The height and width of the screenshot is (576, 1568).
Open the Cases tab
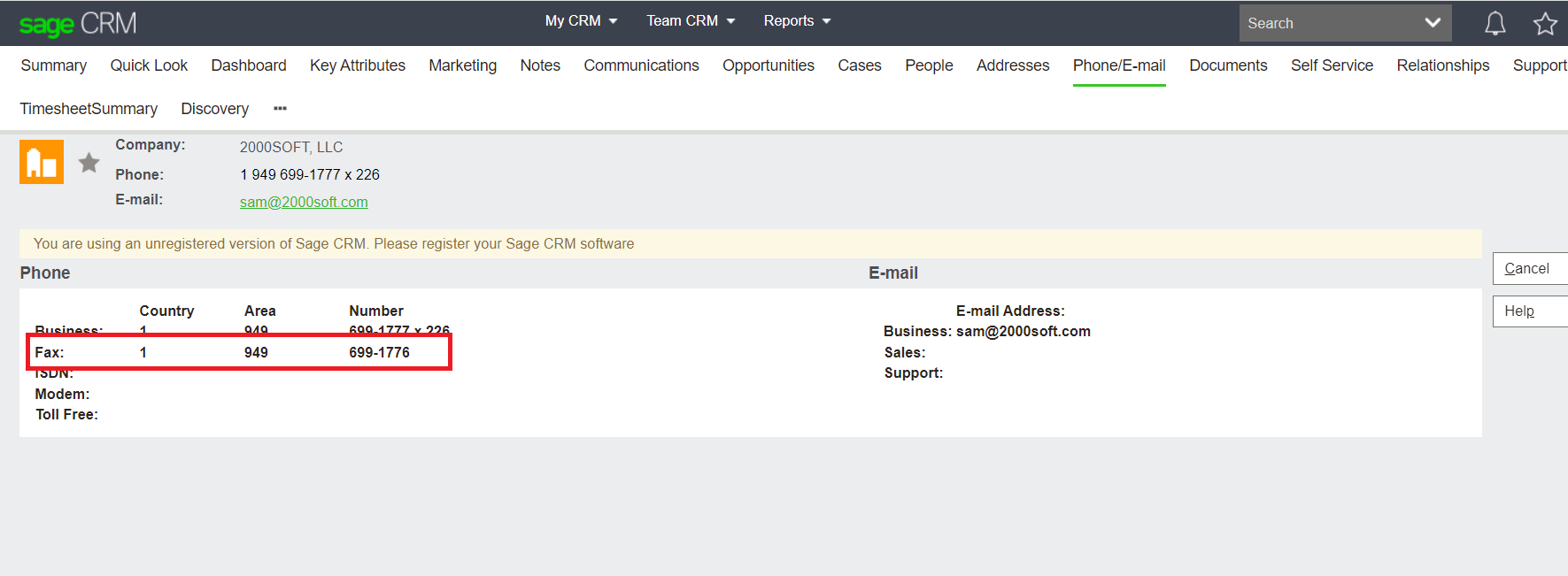[x=860, y=65]
